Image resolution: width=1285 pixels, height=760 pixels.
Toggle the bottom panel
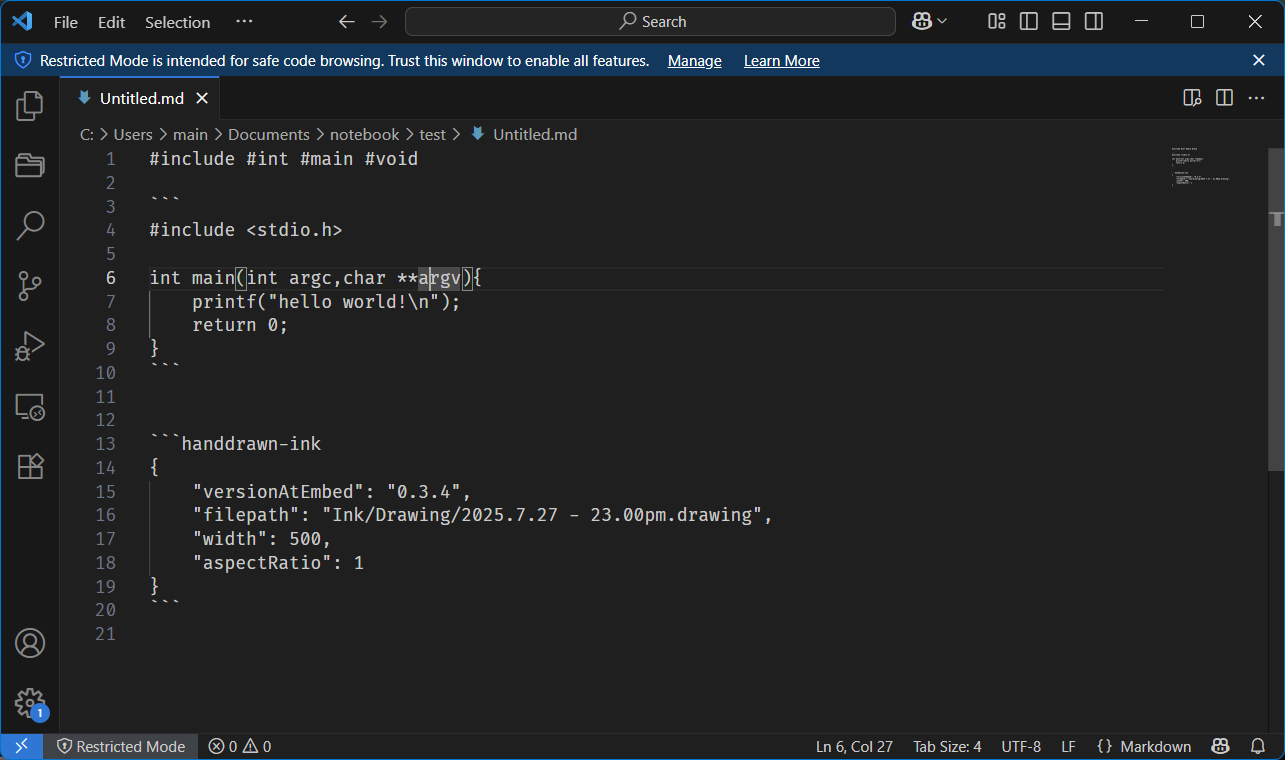pos(1061,21)
